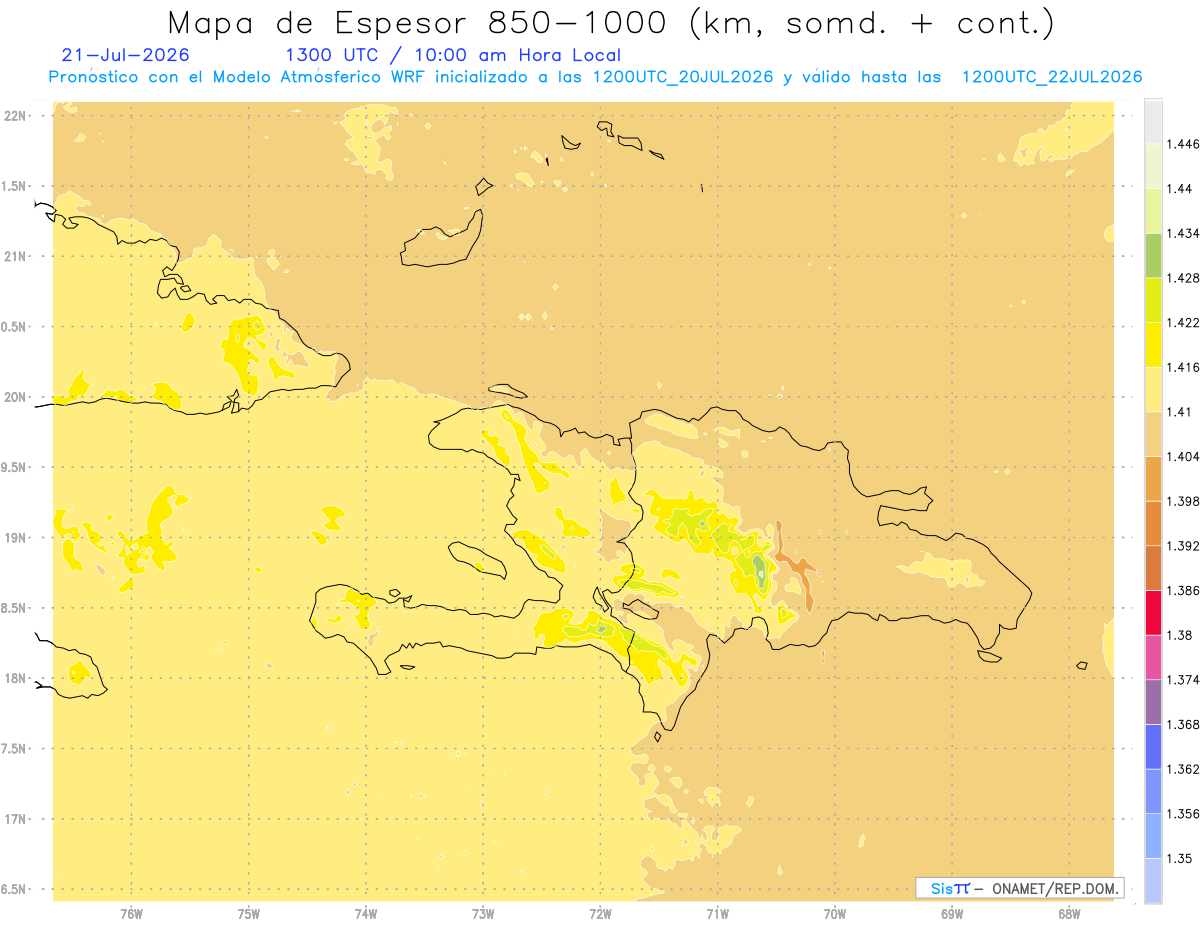Pick the light gray swatch above 1.446
The height and width of the screenshot is (927, 1200).
tap(1153, 122)
